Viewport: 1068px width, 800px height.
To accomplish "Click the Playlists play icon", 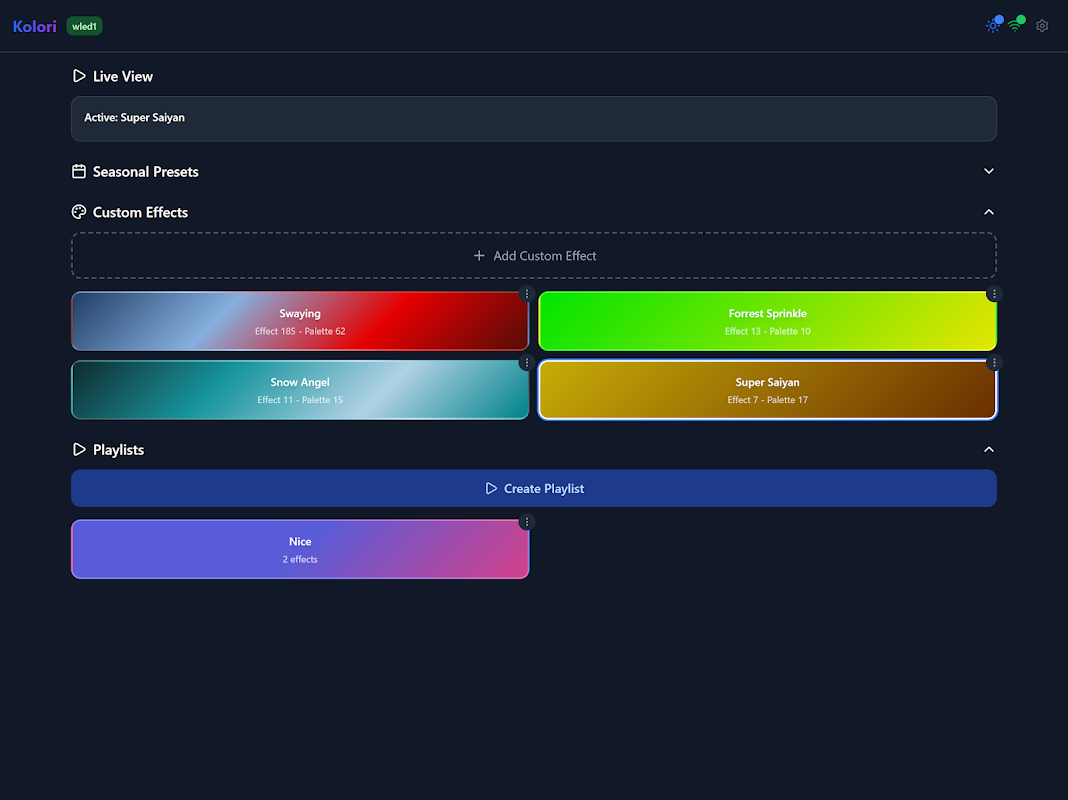I will [79, 449].
